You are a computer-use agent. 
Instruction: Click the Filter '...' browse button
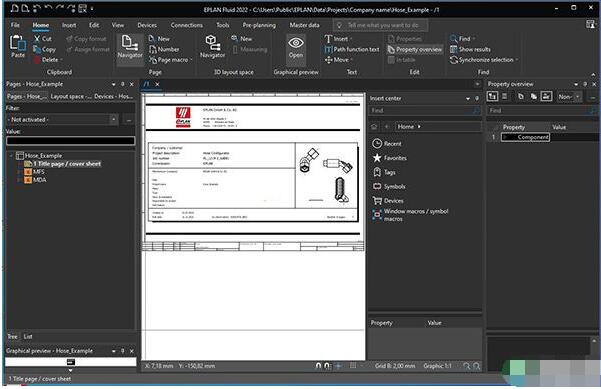(129, 120)
